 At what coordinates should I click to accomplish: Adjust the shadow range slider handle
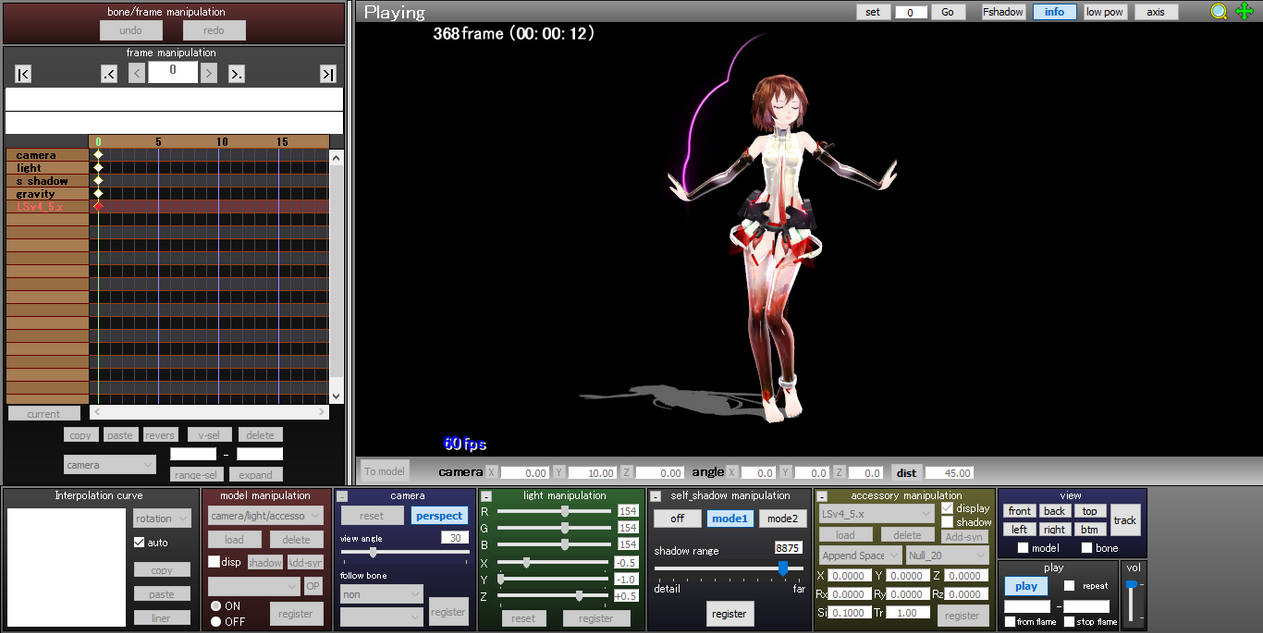coord(783,568)
